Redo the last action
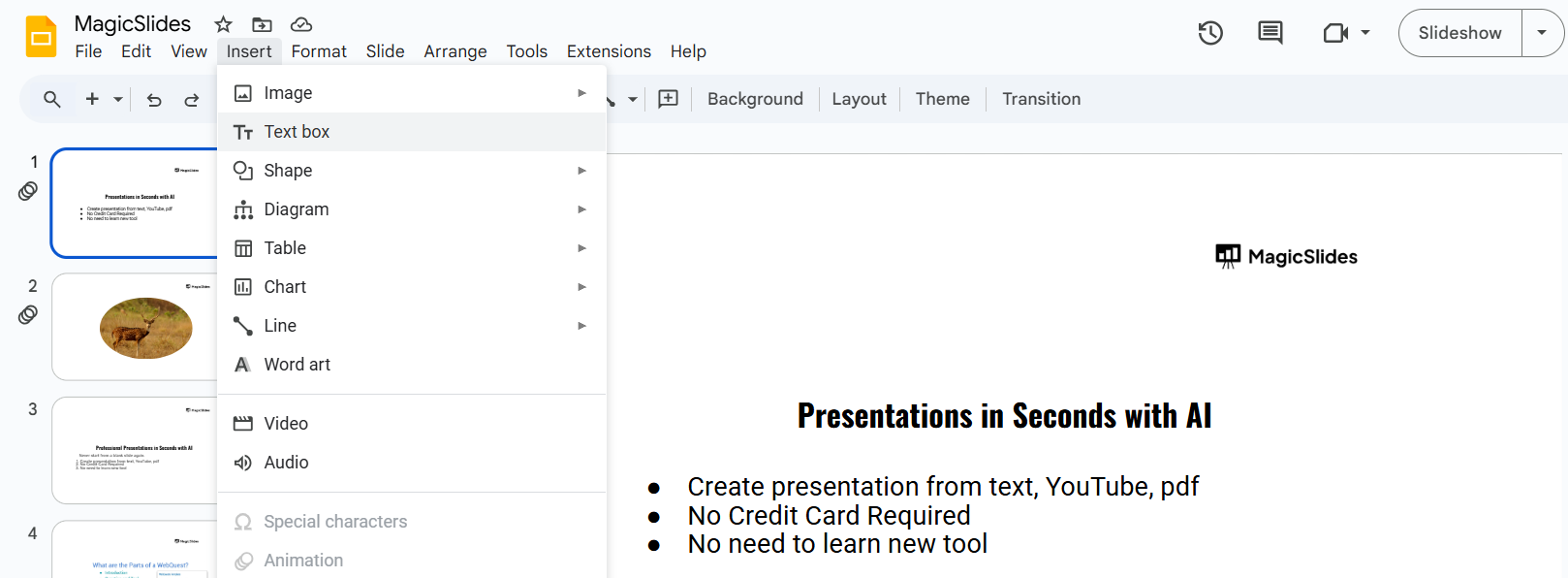This screenshot has height=578, width=1568. [192, 99]
